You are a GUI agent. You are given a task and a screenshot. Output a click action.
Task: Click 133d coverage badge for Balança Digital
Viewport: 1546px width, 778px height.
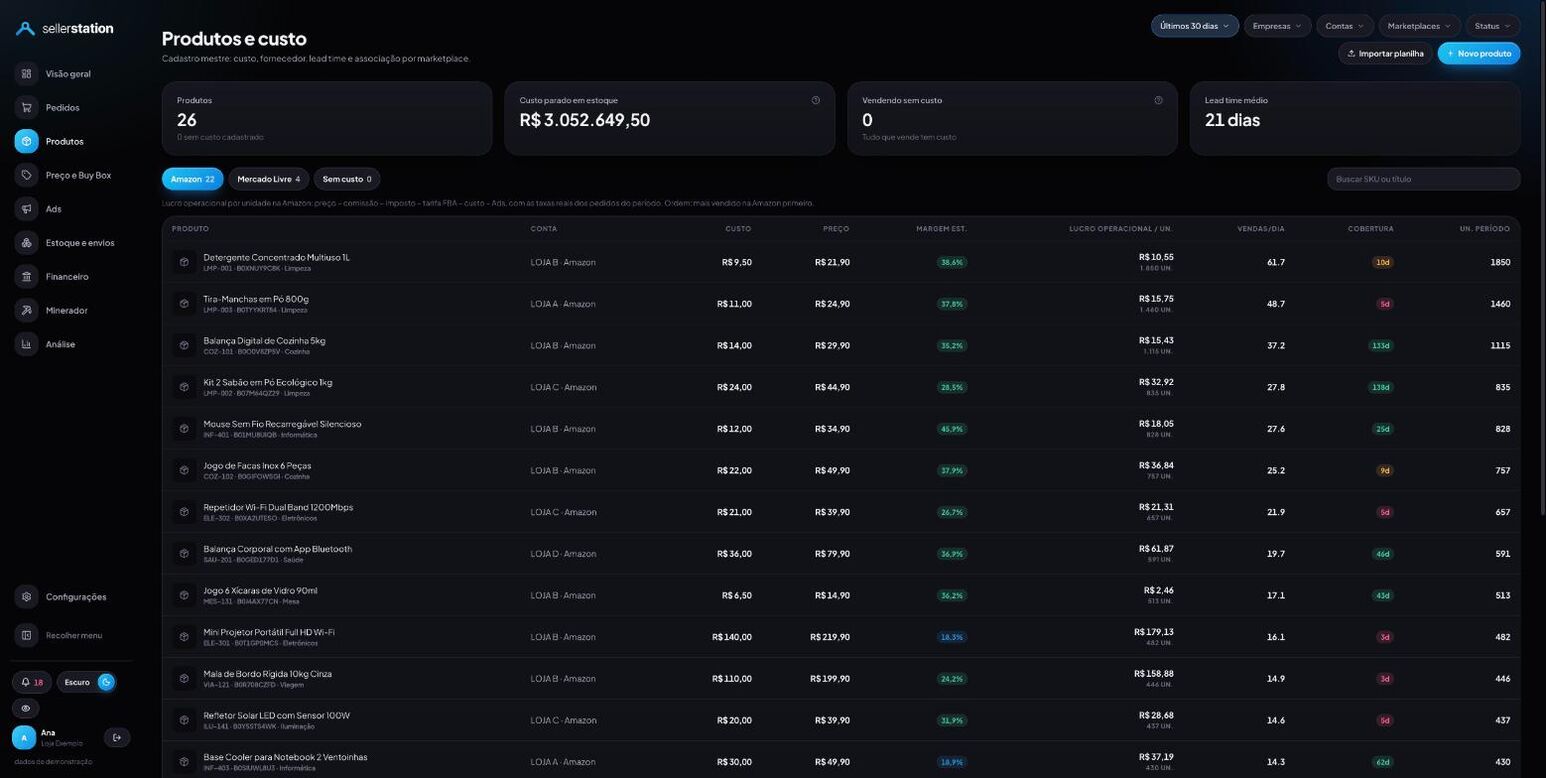1381,346
